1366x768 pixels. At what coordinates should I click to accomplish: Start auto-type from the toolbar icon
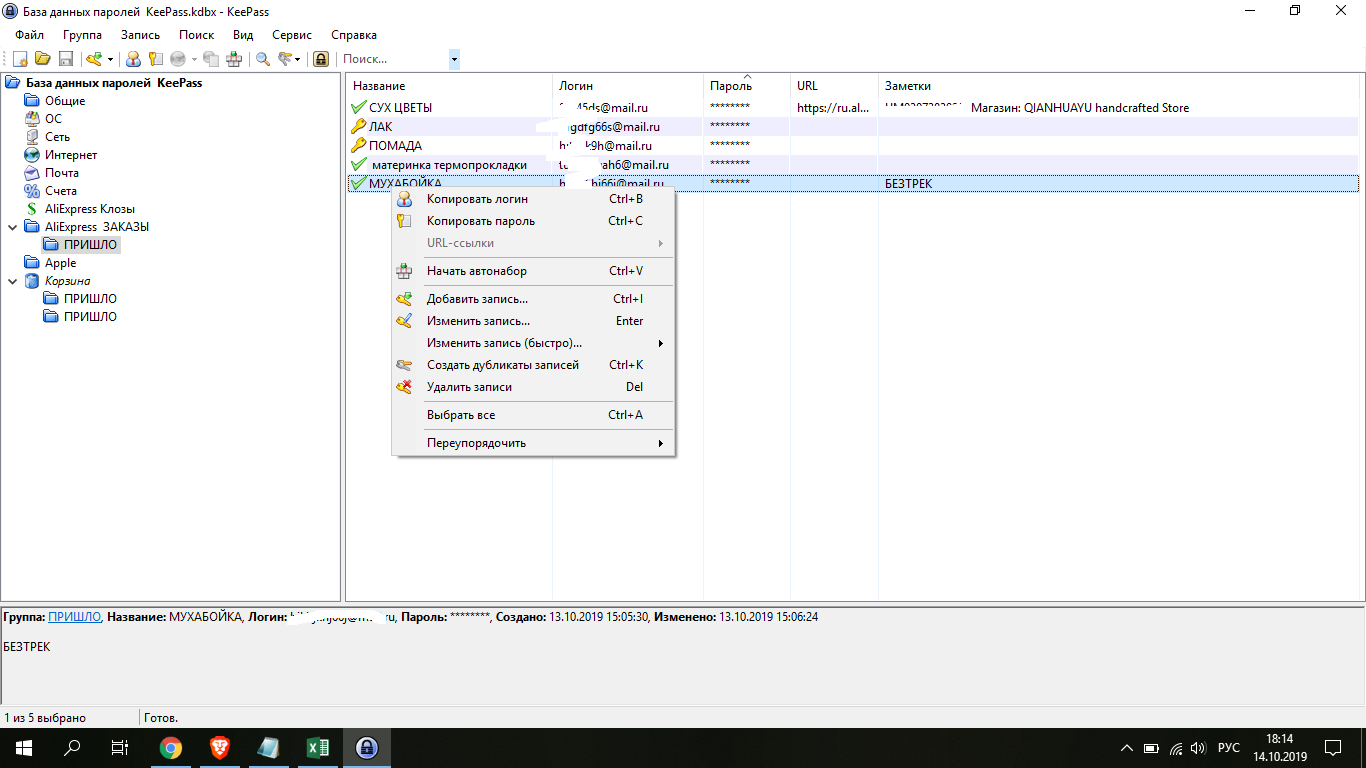(x=234, y=59)
